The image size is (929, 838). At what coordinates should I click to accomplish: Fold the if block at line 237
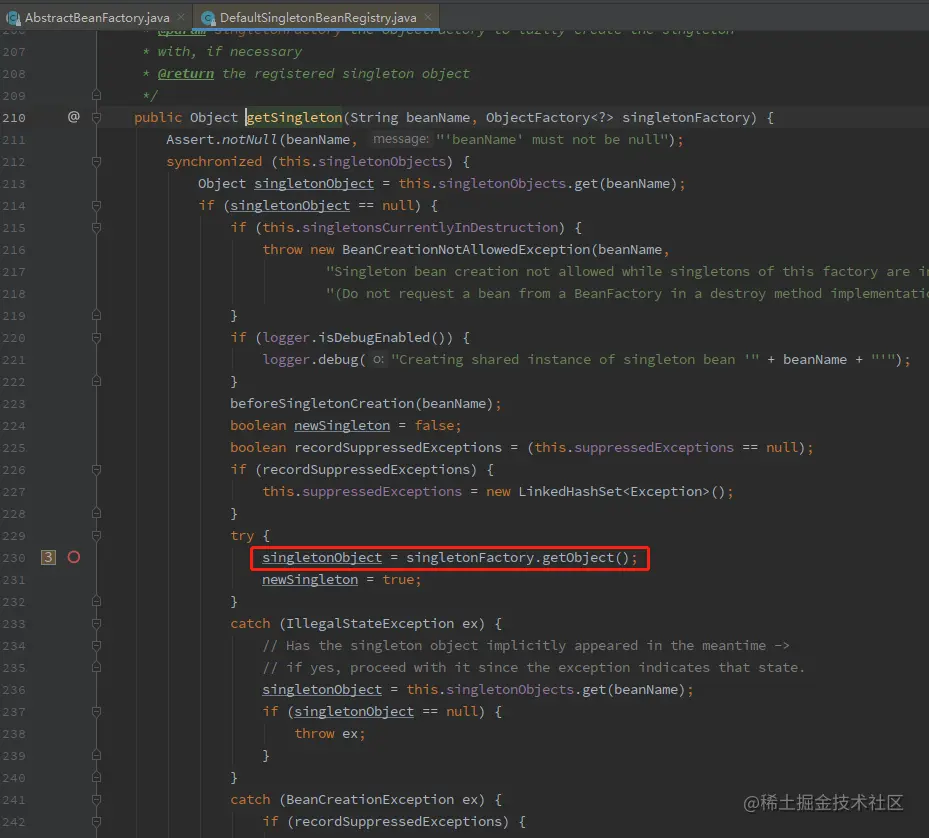[x=97, y=712]
